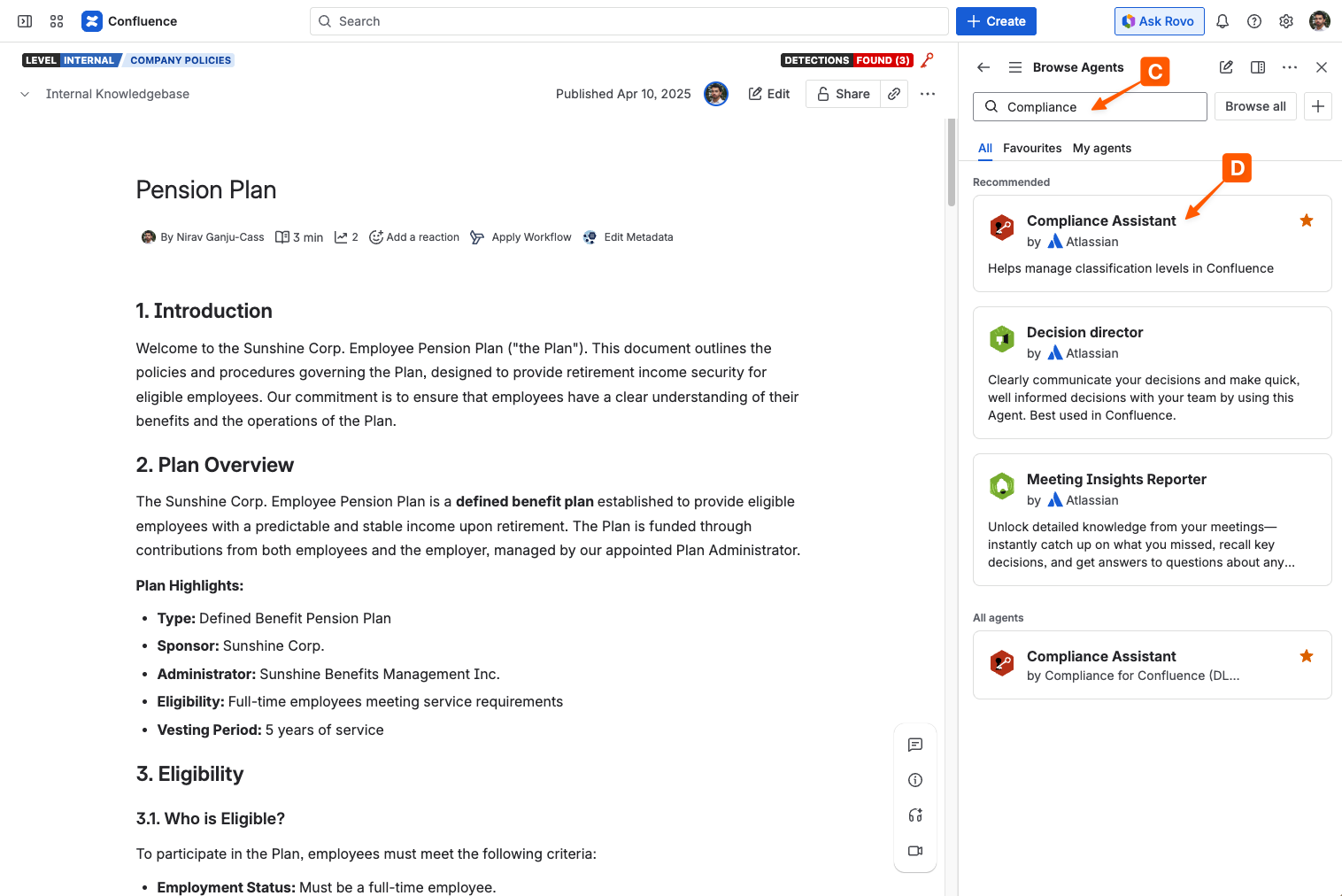Switch to the My agents tab

coord(1102,148)
